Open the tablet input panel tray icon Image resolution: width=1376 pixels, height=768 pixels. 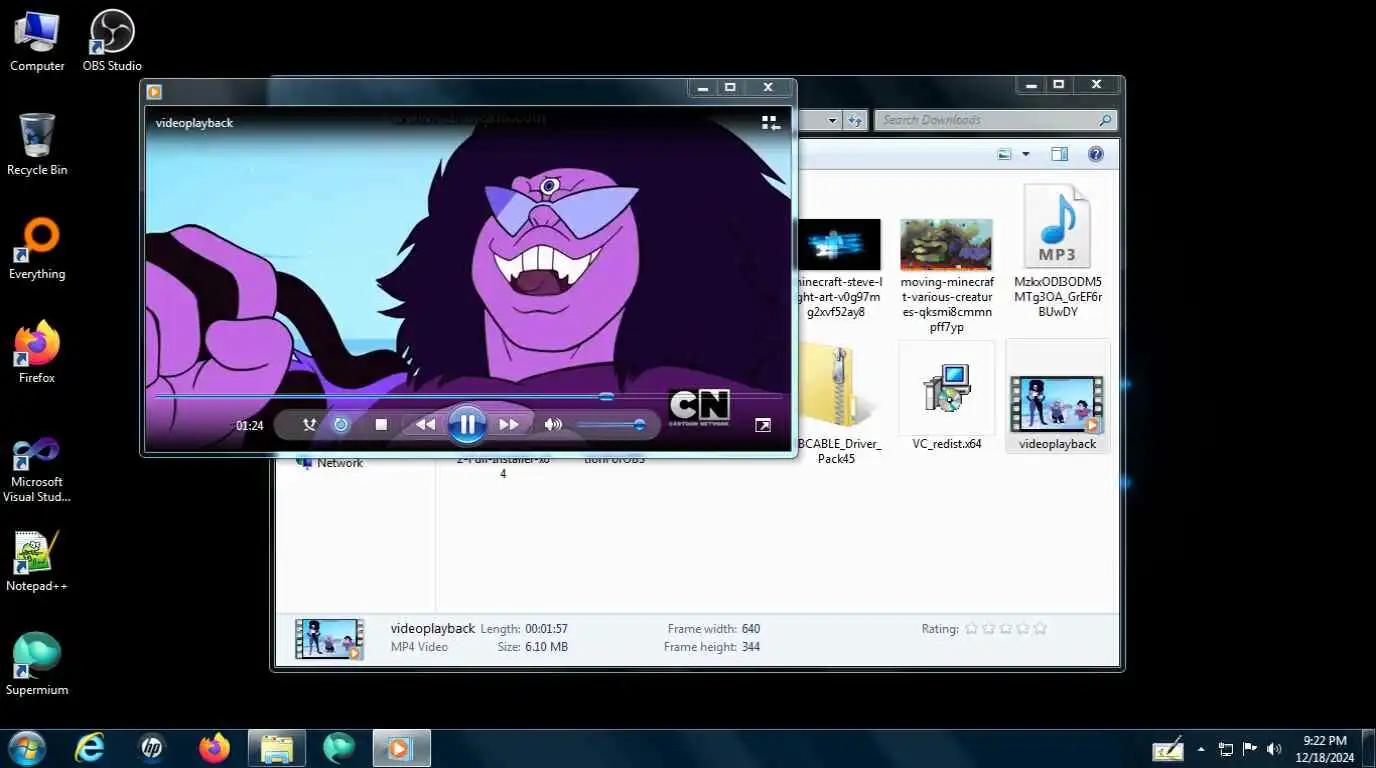(1167, 749)
